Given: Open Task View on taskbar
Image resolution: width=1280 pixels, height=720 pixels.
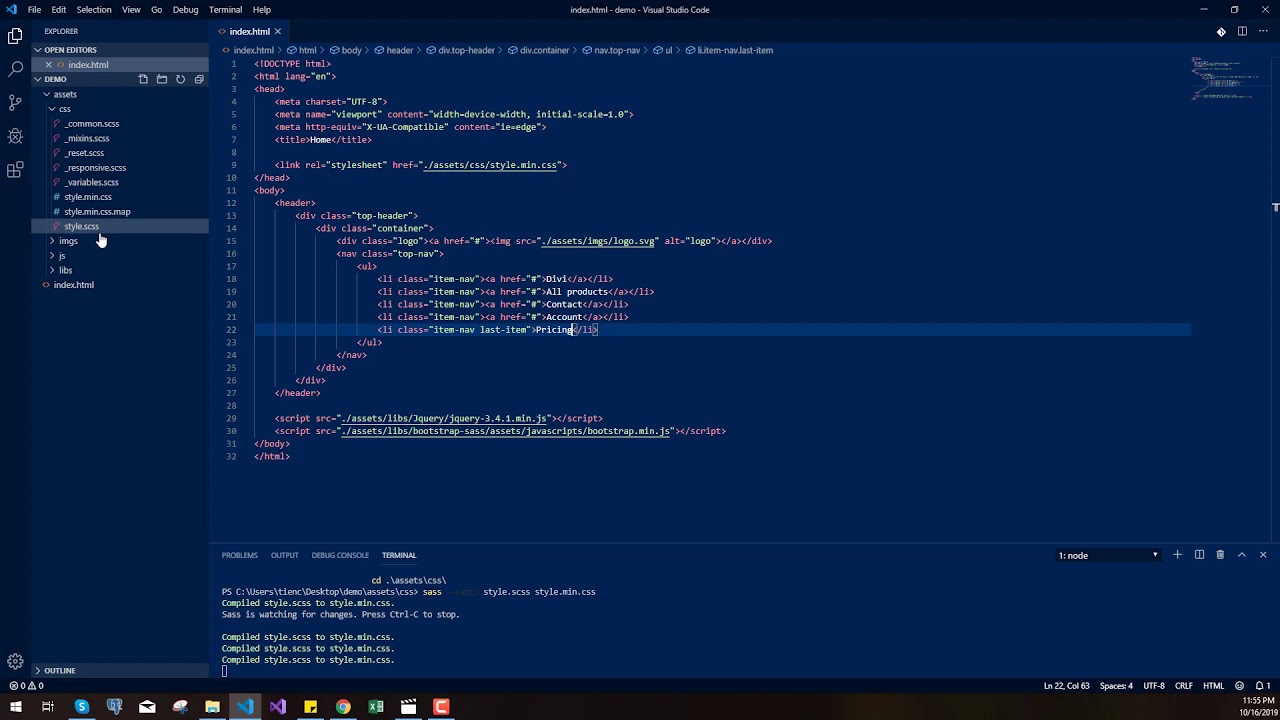Looking at the screenshot, I should click(47, 707).
